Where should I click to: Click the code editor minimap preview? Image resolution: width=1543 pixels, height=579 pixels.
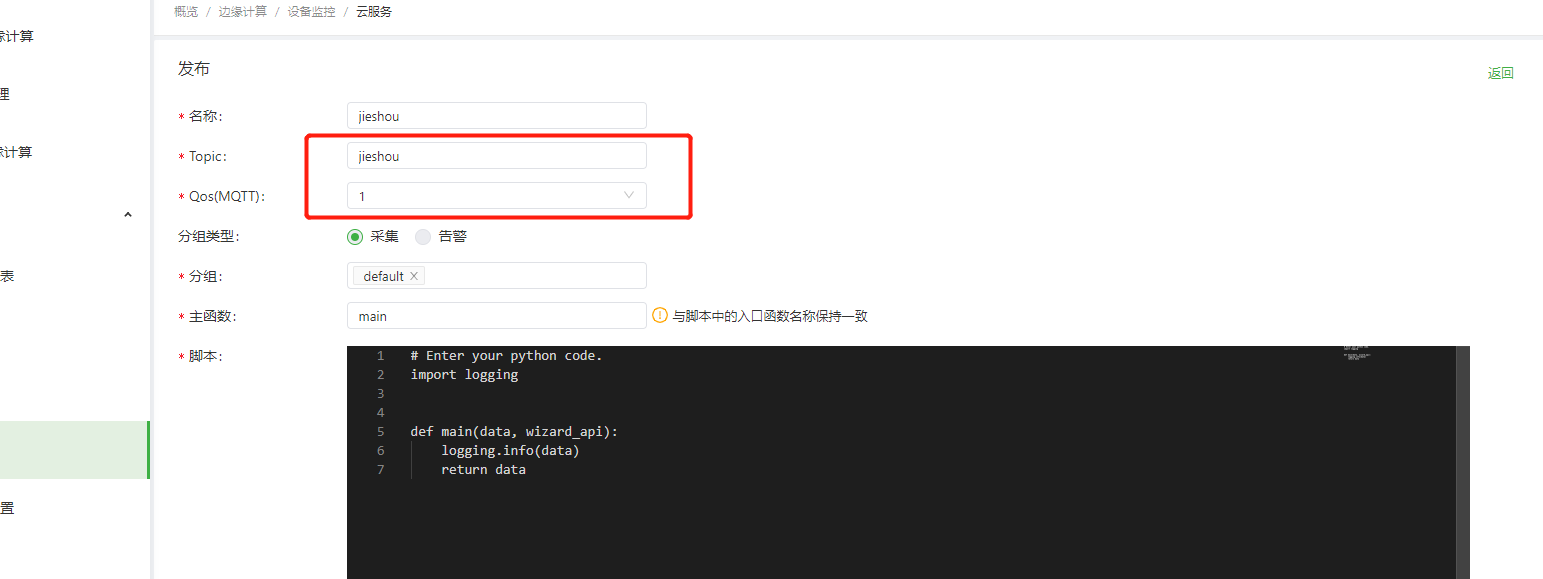click(x=1357, y=353)
